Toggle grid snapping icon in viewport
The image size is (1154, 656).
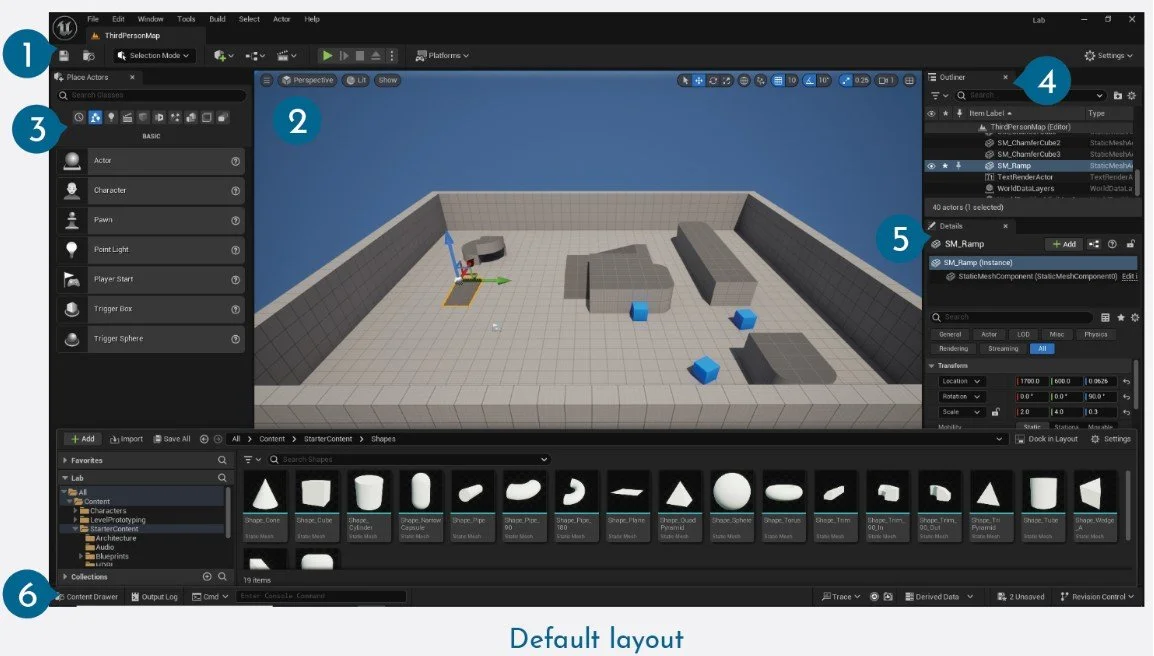(778, 80)
